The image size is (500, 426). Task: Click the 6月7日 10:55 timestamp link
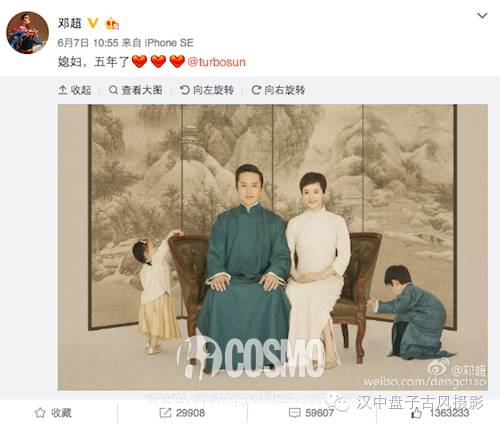[x=88, y=43]
